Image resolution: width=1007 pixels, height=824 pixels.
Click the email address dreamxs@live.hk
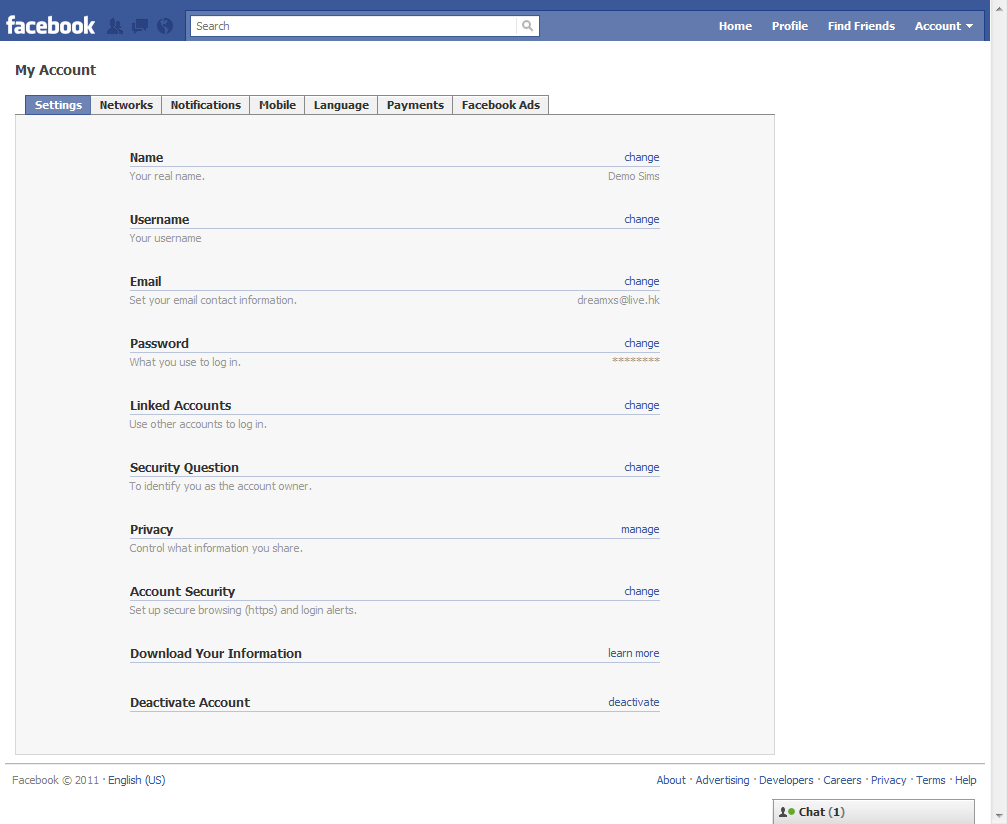click(618, 300)
